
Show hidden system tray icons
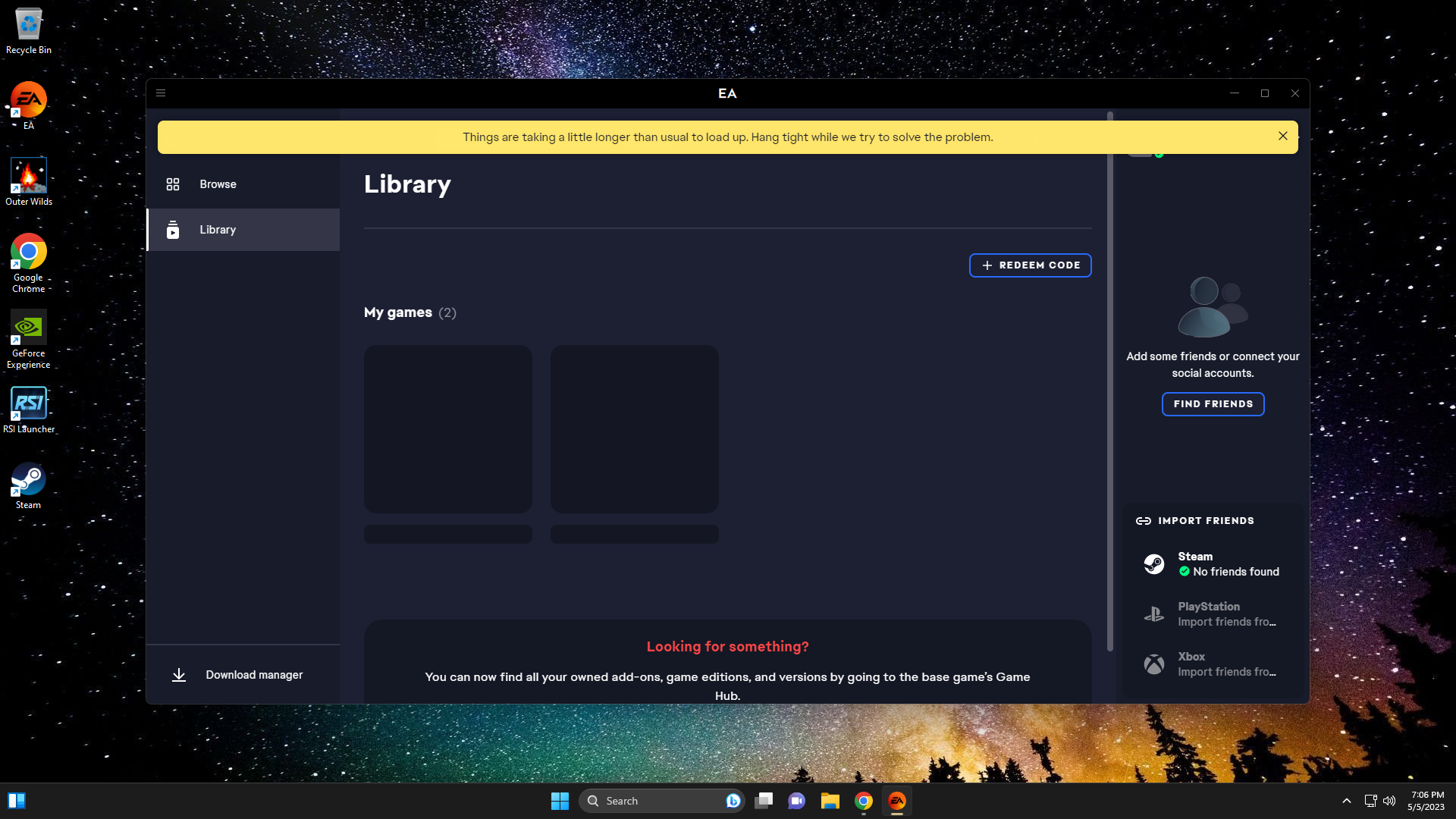(x=1346, y=801)
